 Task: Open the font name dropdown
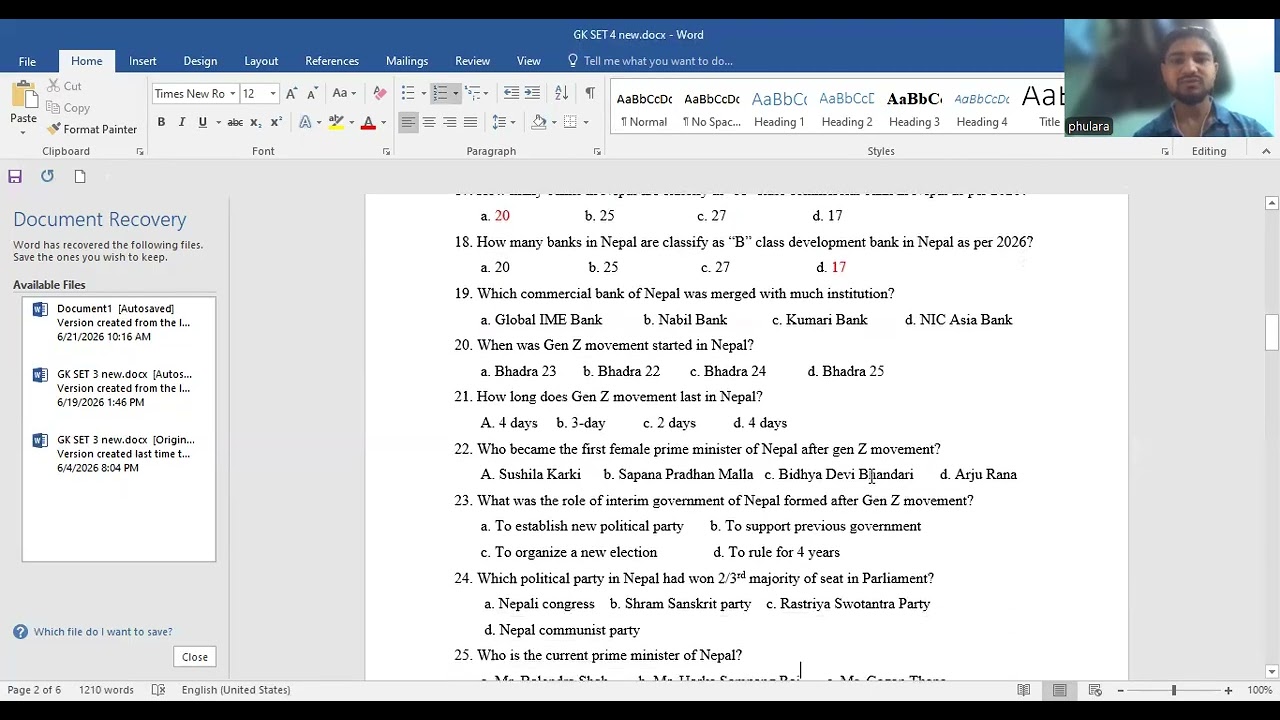(x=233, y=94)
